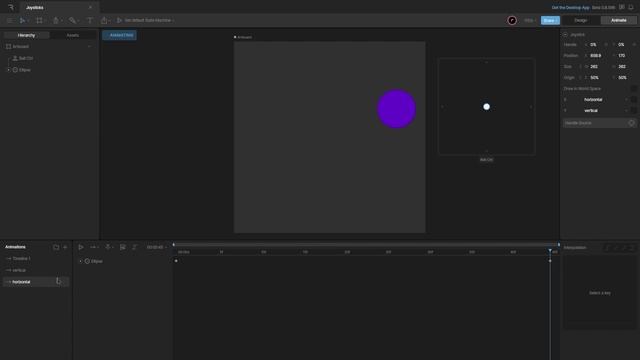Select the Ellipse shape icon in hierarchy
This screenshot has height=360, width=640.
[x=15, y=70]
